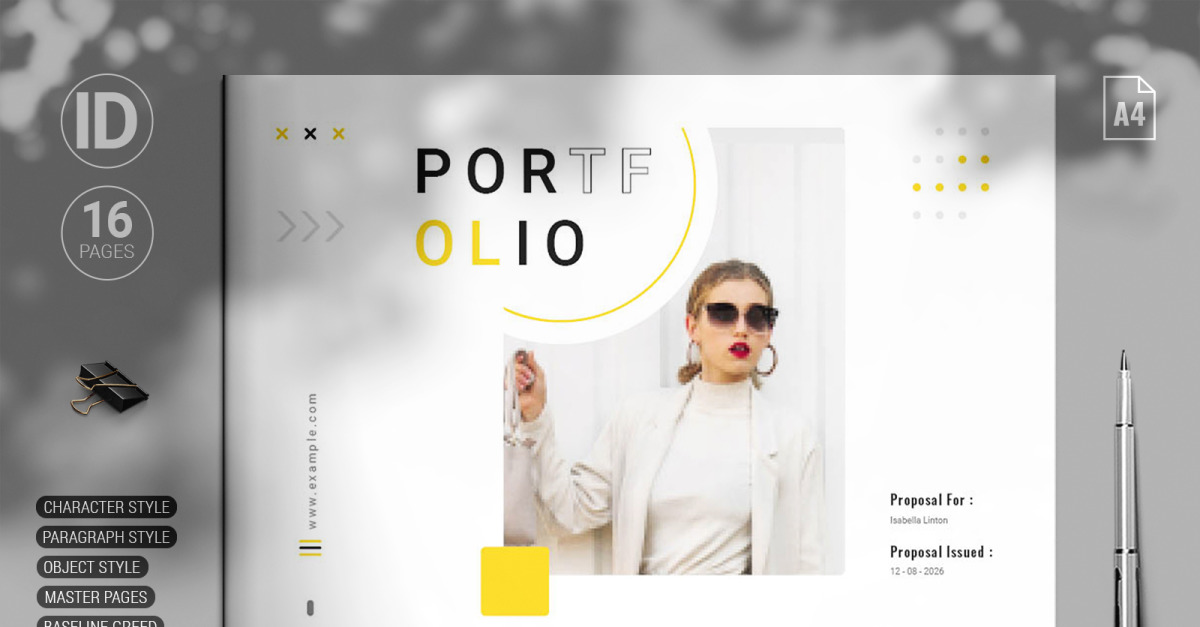Image resolution: width=1200 pixels, height=627 pixels.
Task: Open the www.example.com vertical link
Action: click(312, 460)
